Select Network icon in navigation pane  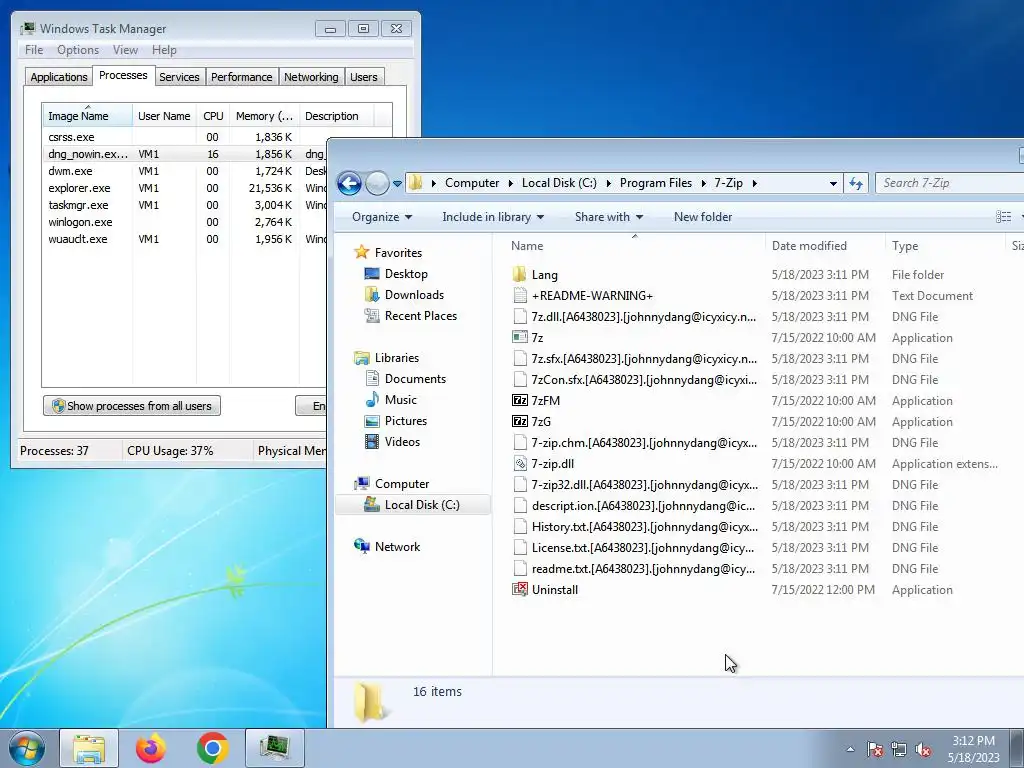coord(361,547)
